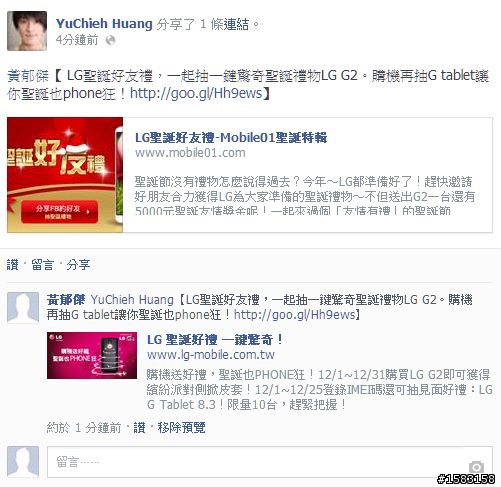Click the globe privacy icon beside 4分鐘前
Screen dimensions: 501x487
[110, 40]
